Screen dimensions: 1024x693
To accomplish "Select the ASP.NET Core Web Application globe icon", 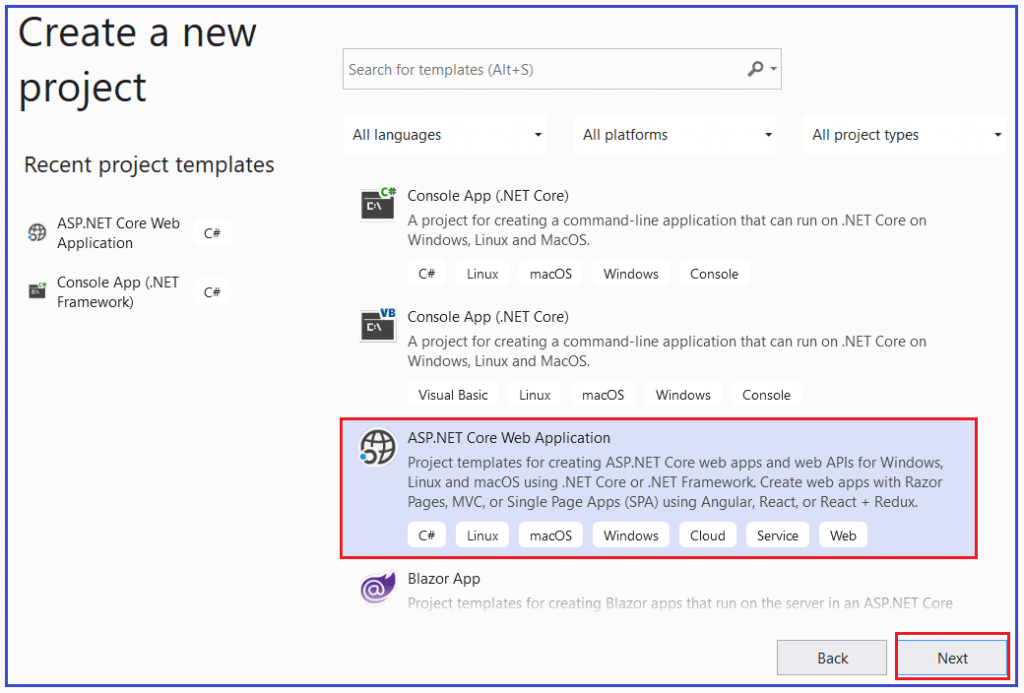I will coord(377,447).
